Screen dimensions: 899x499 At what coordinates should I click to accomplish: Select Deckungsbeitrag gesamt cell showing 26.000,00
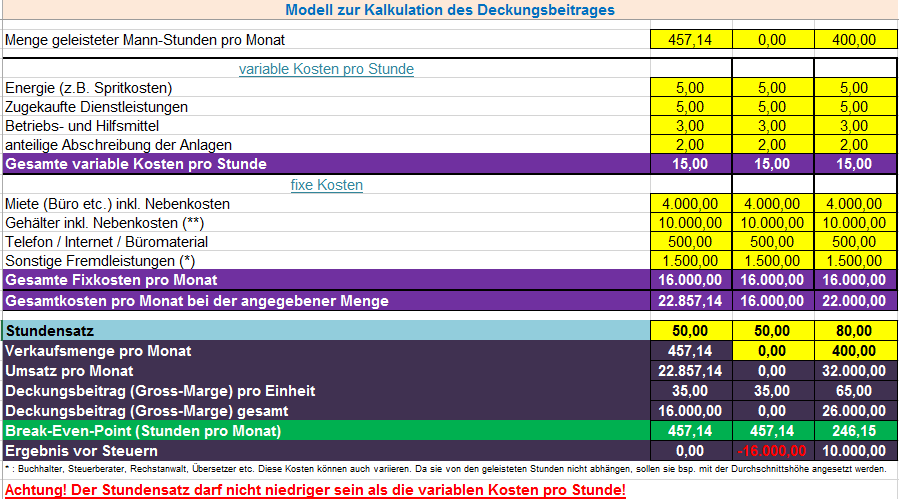click(855, 411)
